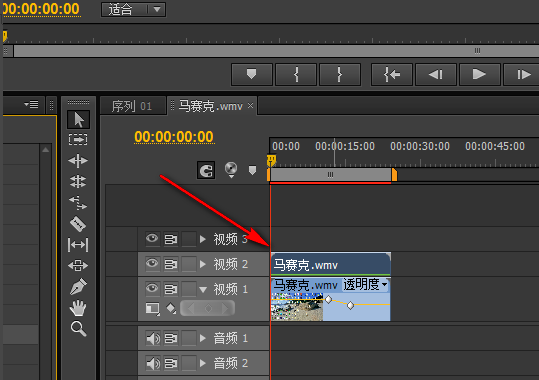
Task: Toggle sync lock on 音频 2 track
Action: pyautogui.click(x=170, y=363)
